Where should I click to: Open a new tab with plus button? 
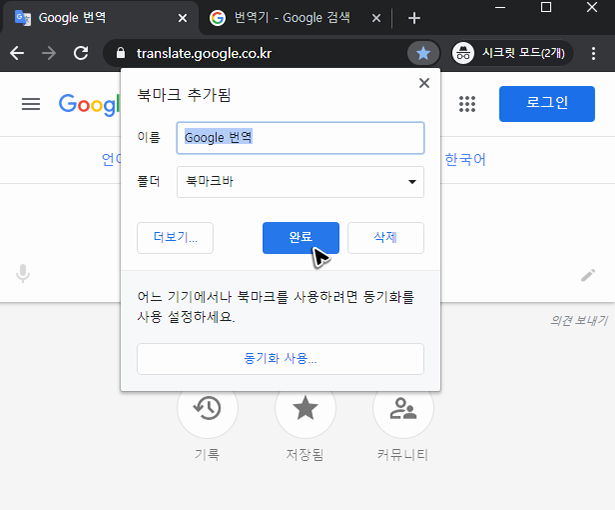pos(414,18)
